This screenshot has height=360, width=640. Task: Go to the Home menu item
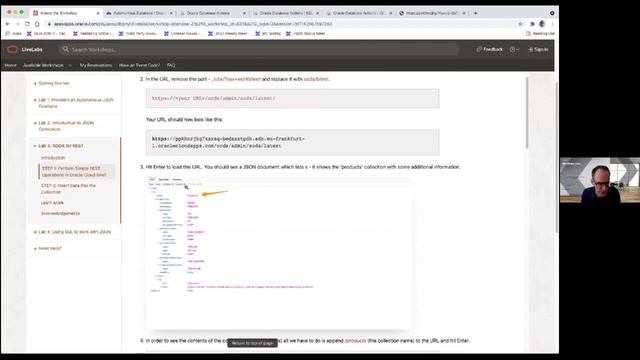pos(11,65)
